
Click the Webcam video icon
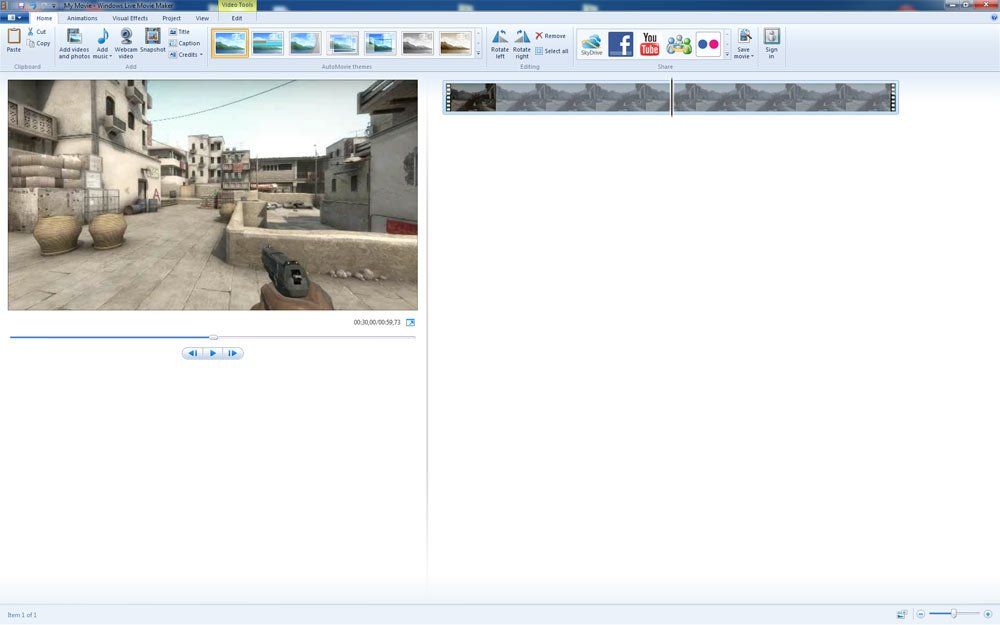[126, 40]
